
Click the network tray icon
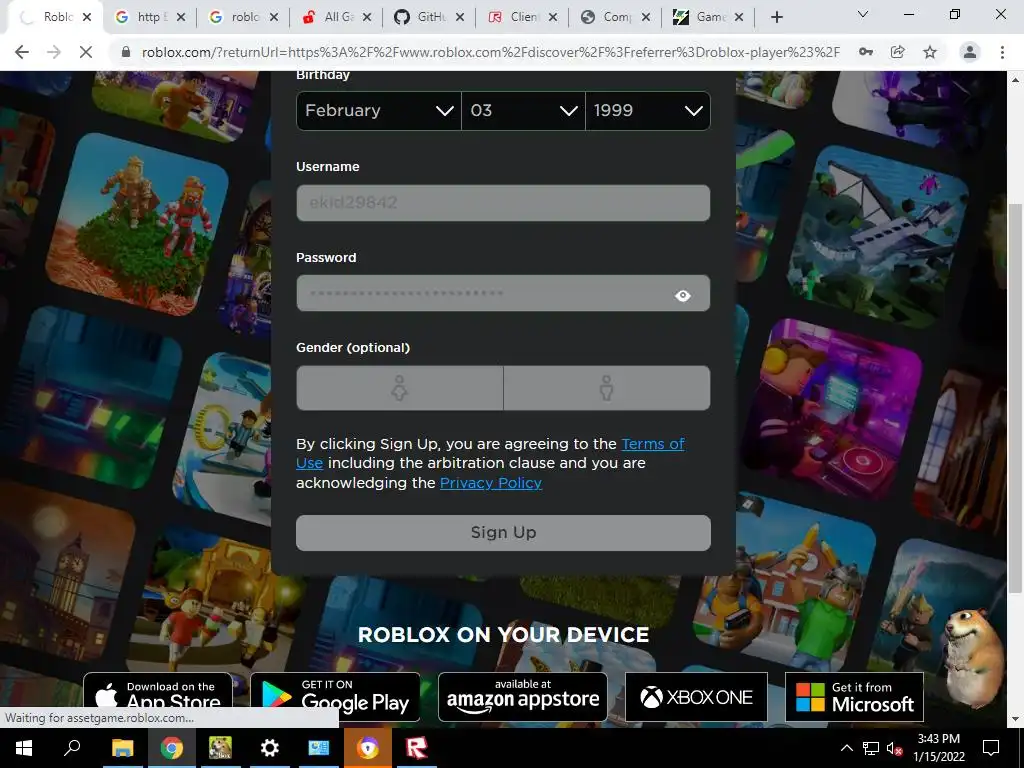tap(871, 748)
